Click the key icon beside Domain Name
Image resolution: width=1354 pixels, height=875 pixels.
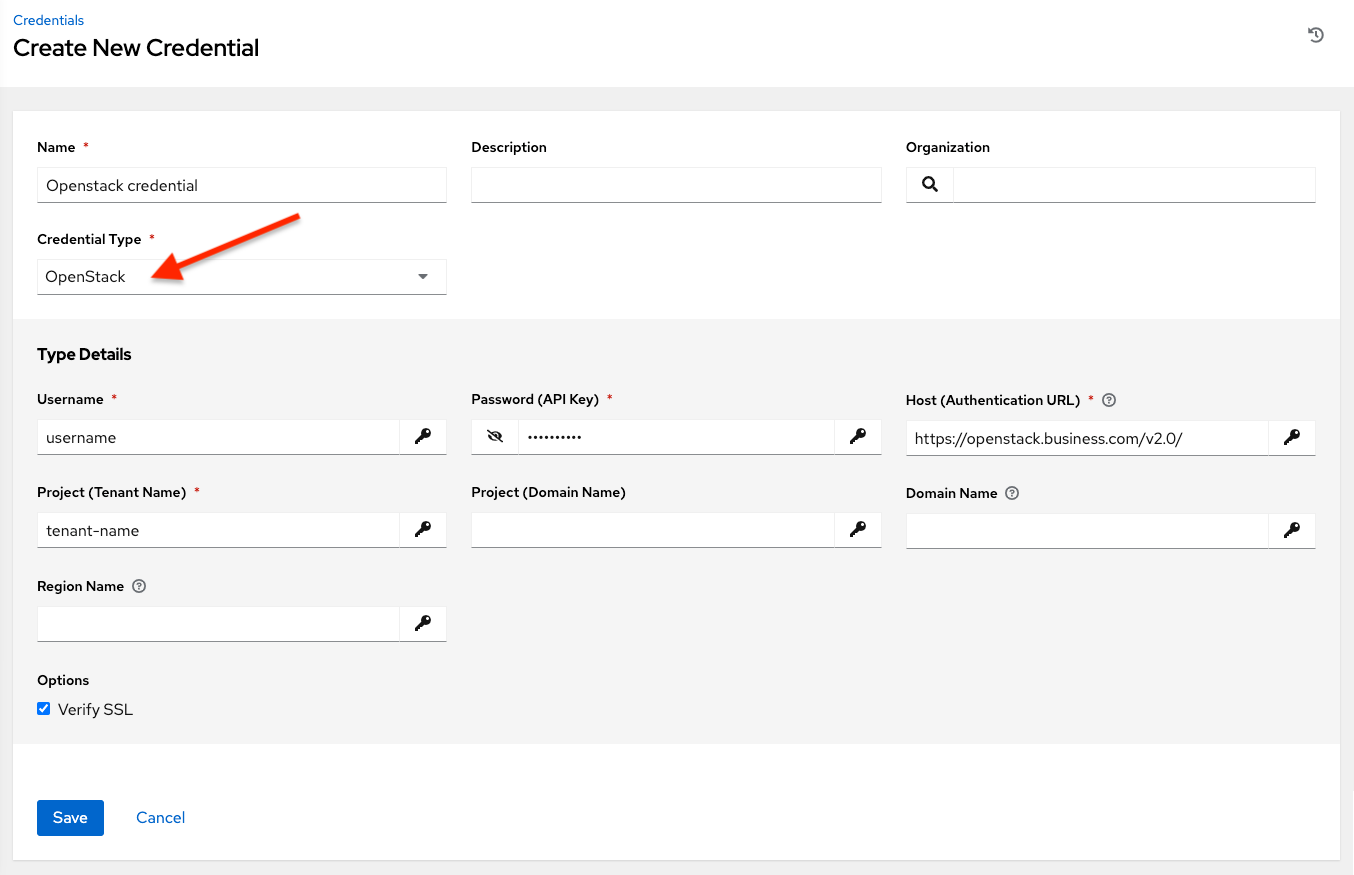click(1291, 530)
